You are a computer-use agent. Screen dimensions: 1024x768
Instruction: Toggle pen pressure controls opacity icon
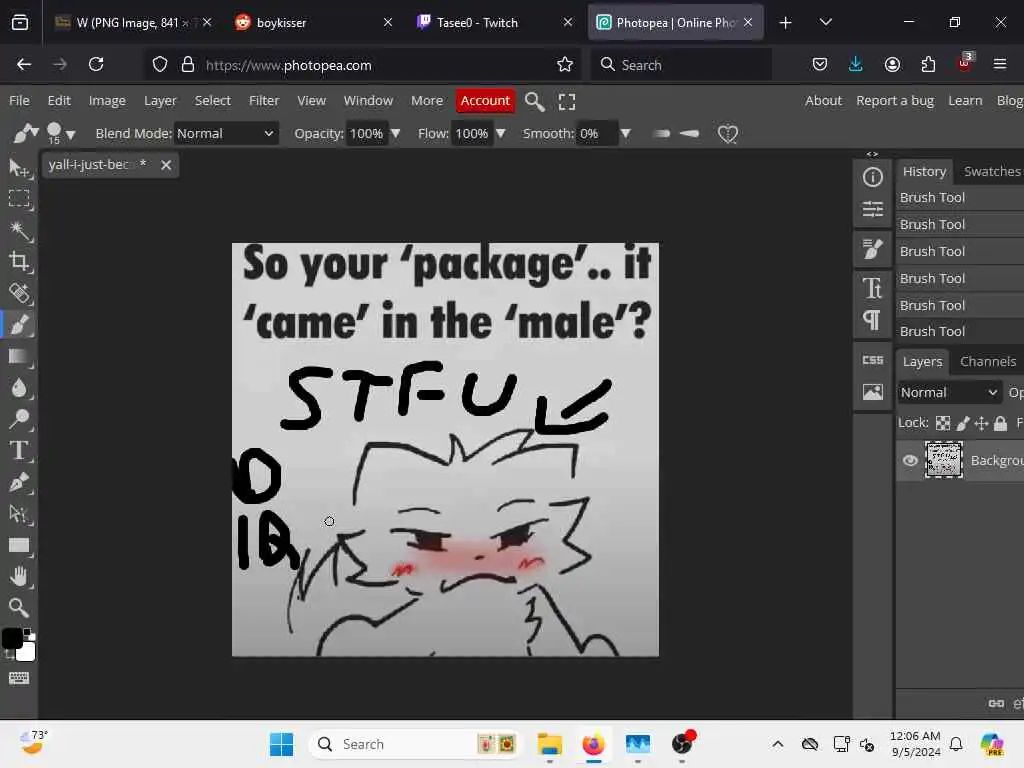[661, 133]
